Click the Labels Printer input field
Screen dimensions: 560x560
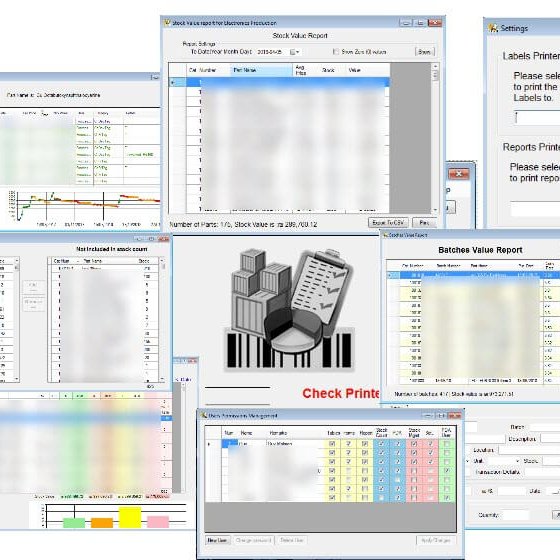(x=537, y=118)
